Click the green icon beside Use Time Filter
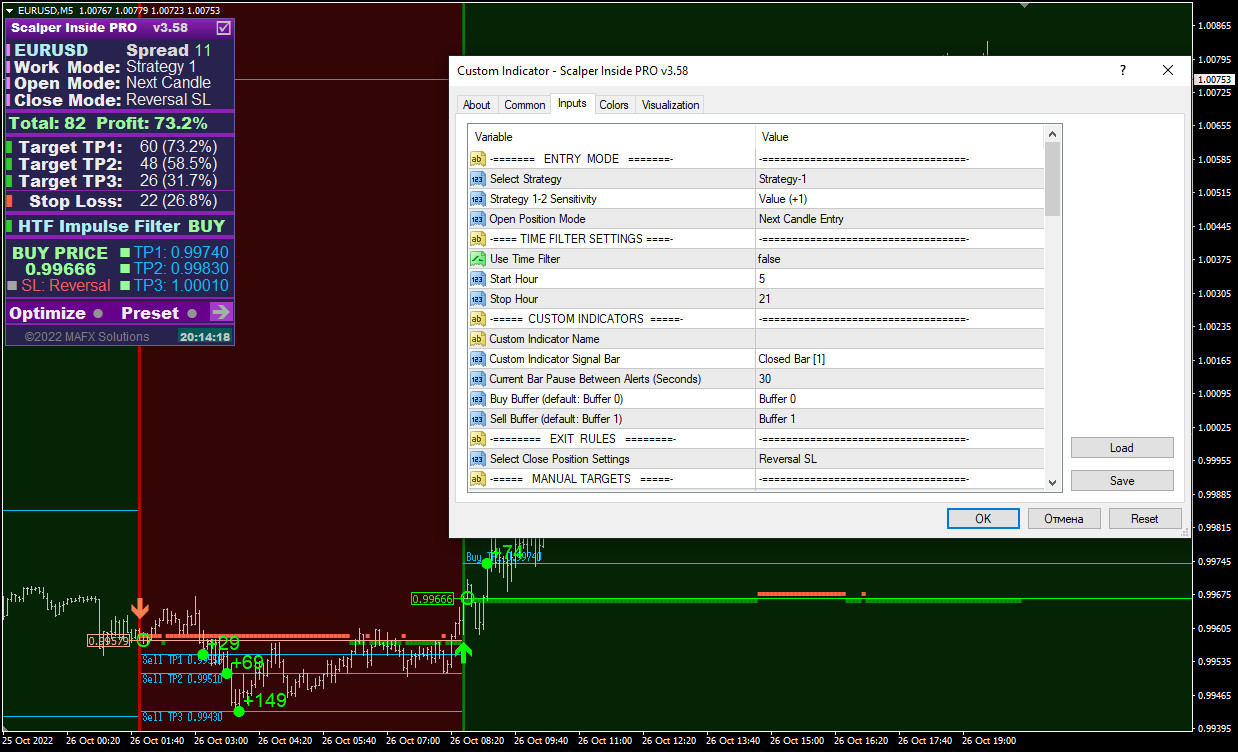Image resolution: width=1238 pixels, height=752 pixels. point(478,259)
